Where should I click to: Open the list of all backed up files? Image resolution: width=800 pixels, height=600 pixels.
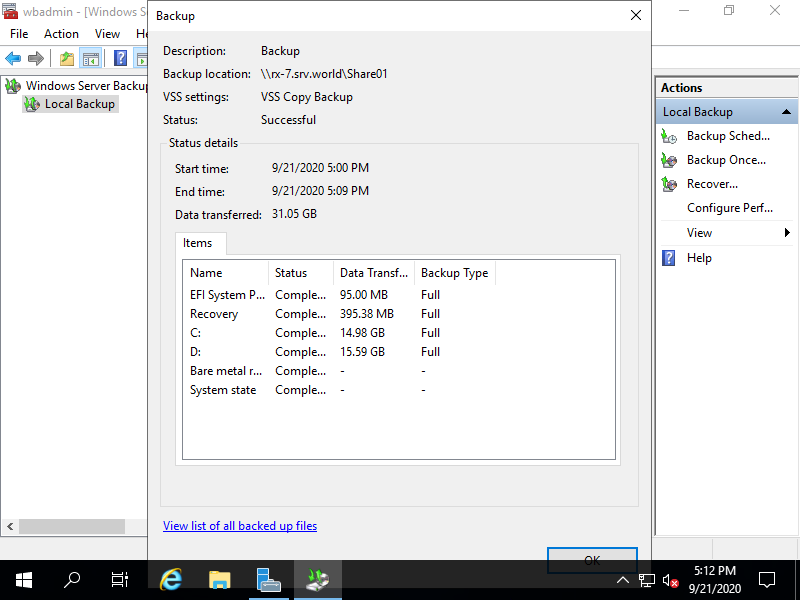point(240,525)
